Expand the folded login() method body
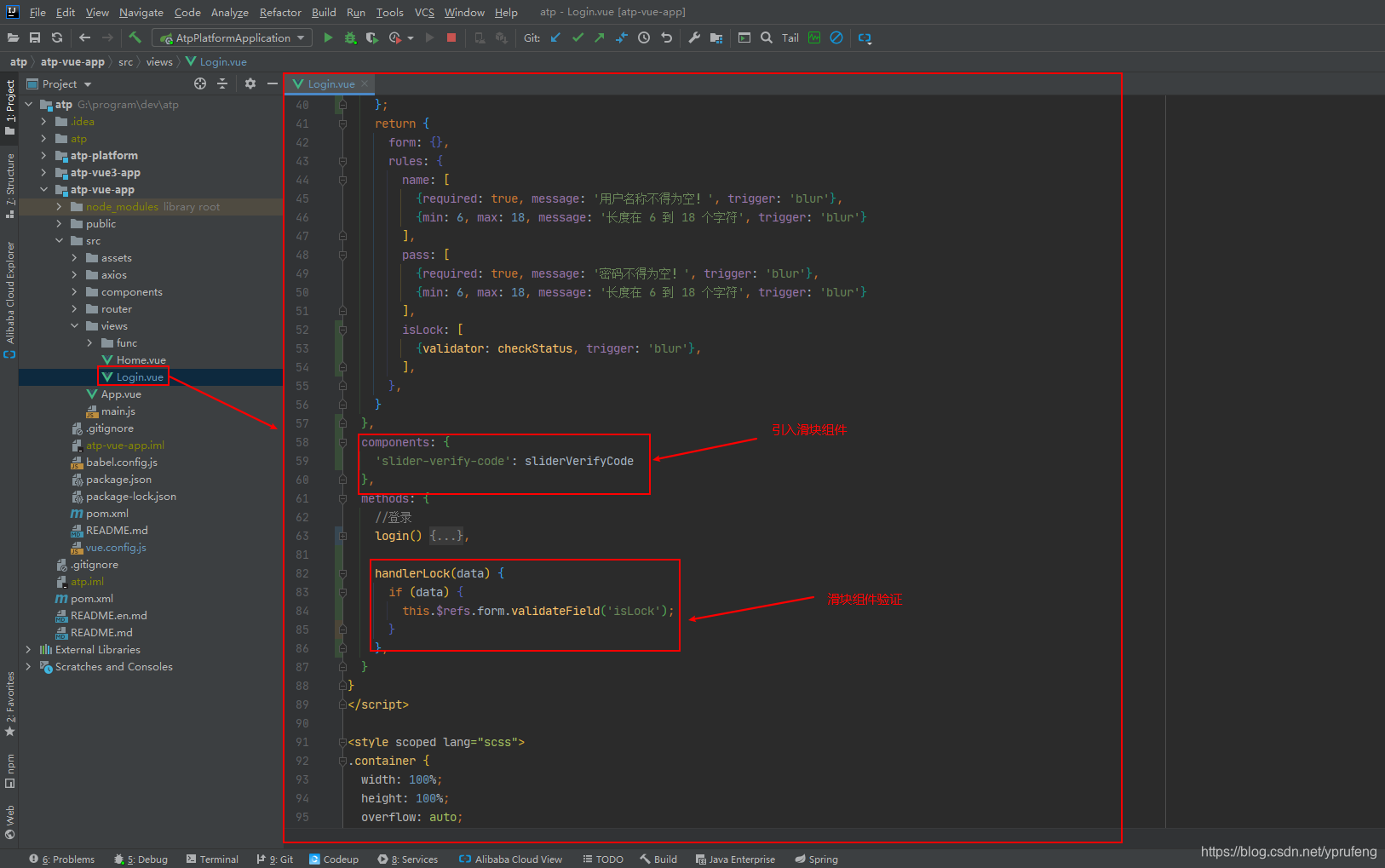This screenshot has width=1385, height=868. (446, 536)
